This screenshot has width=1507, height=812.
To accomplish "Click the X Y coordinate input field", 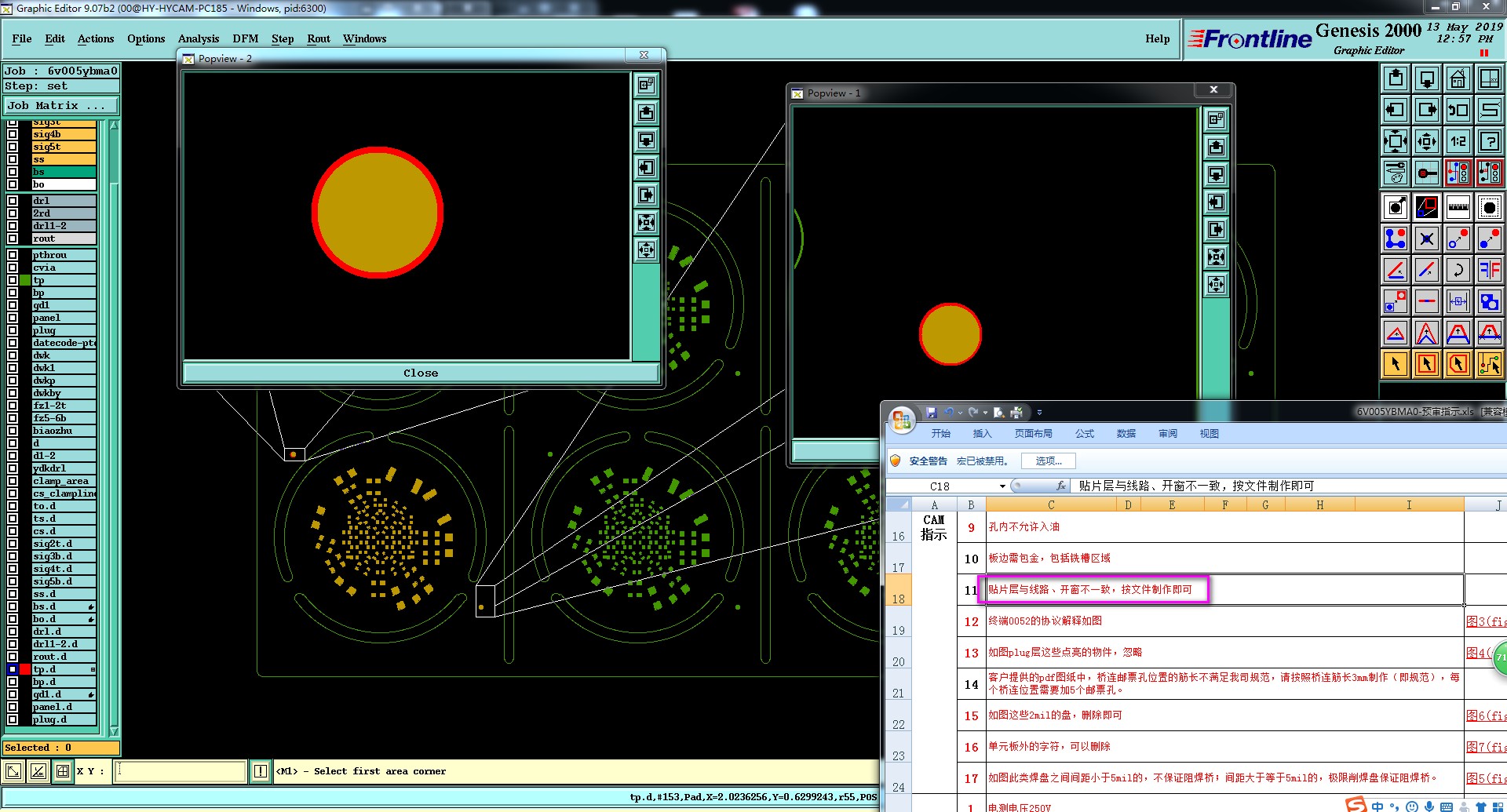I will click(x=181, y=771).
